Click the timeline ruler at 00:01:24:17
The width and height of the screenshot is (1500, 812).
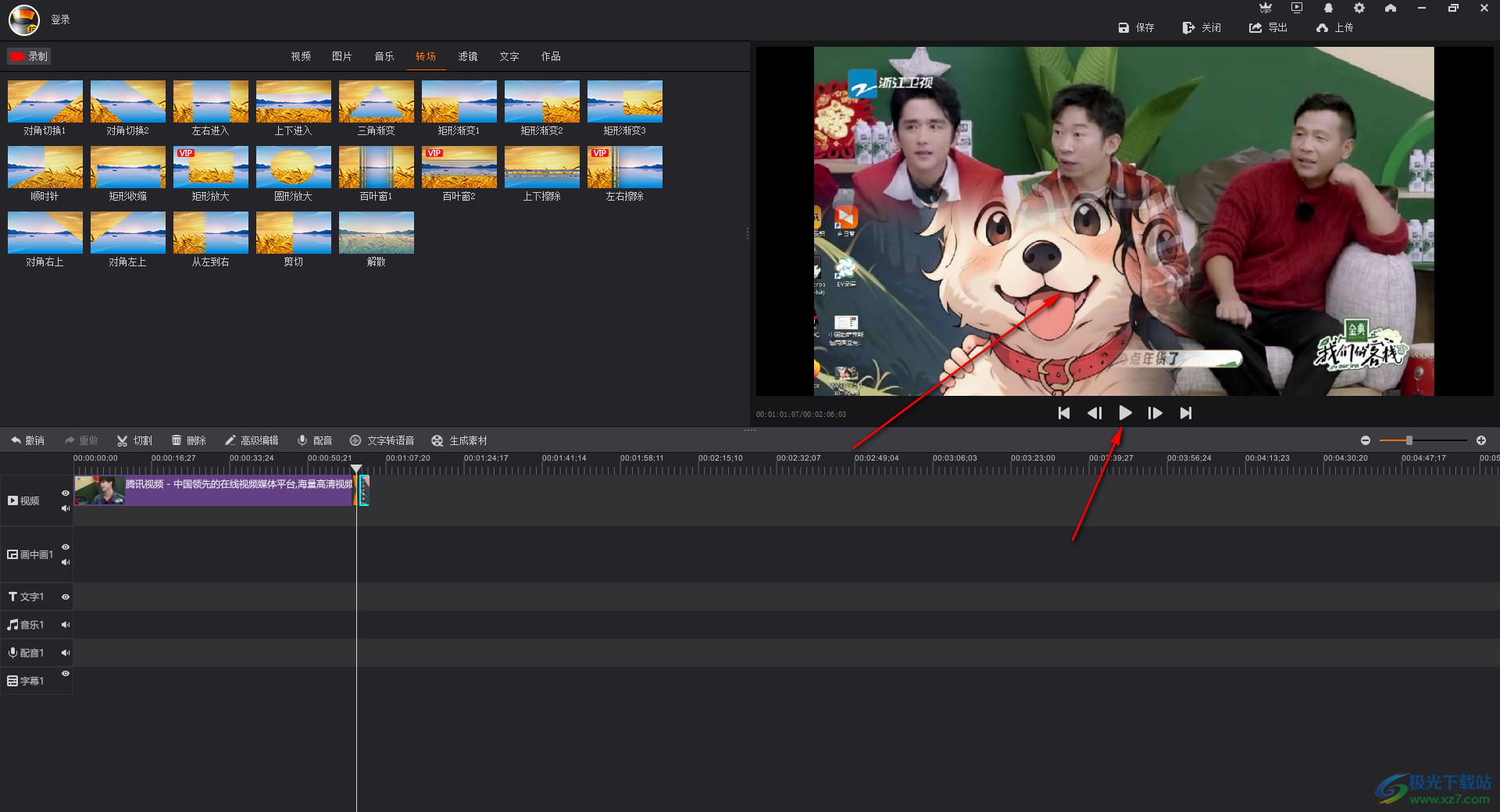[x=486, y=458]
